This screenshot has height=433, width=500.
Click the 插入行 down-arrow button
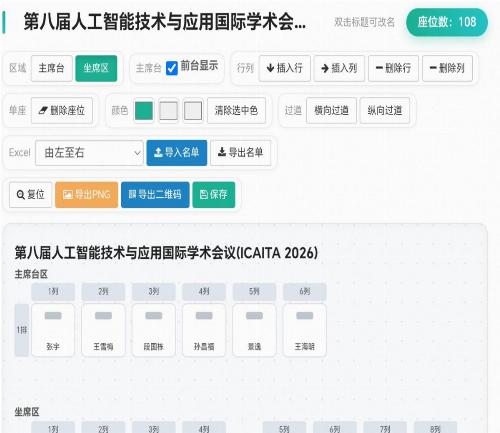coord(285,68)
